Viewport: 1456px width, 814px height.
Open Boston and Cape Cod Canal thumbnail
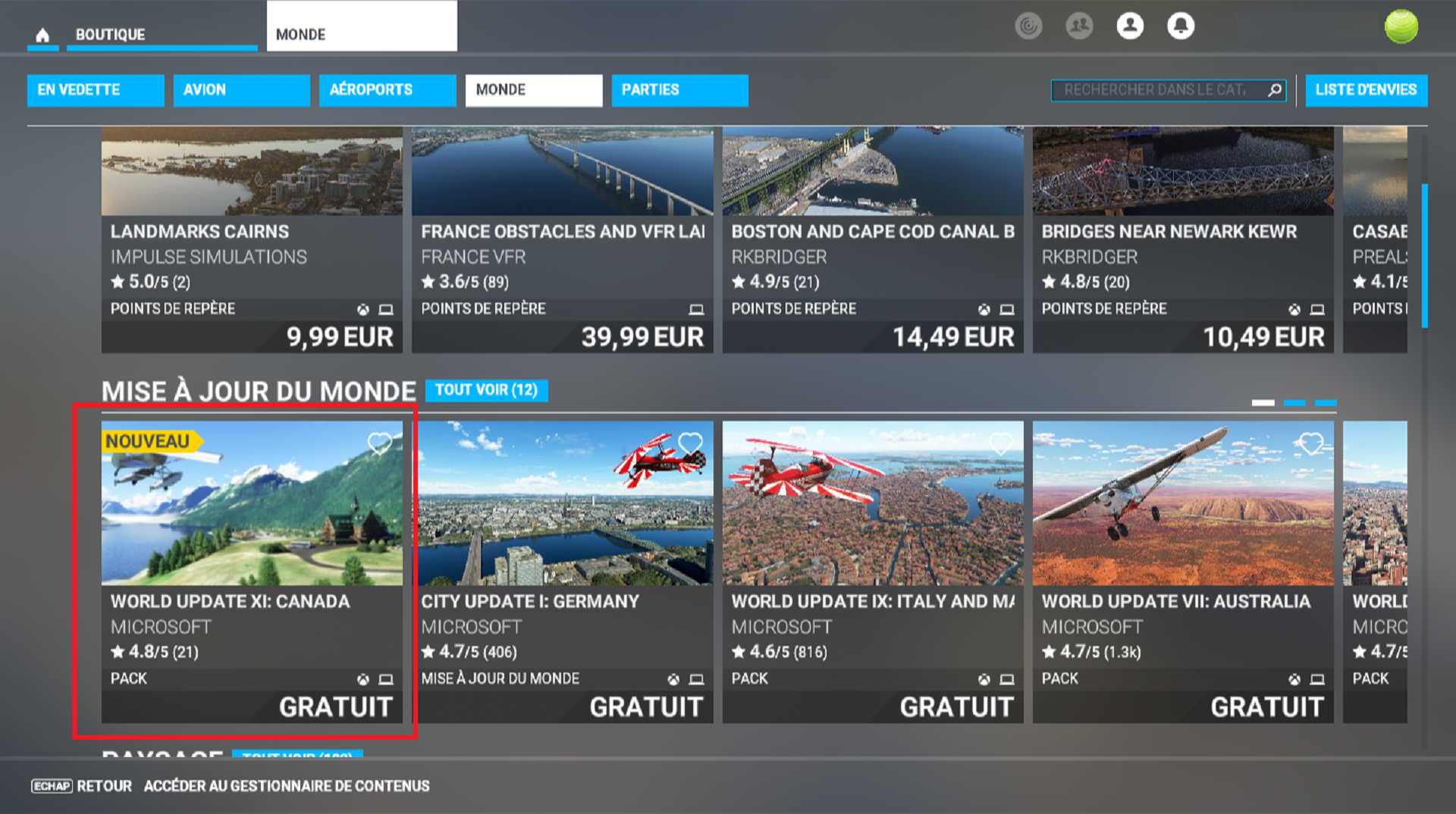click(873, 171)
